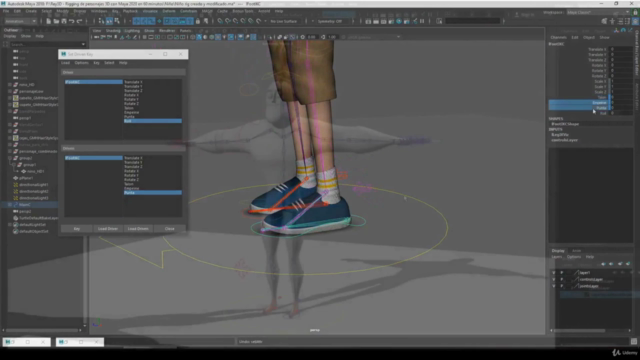Select by component type mode icon
640x360 pixels.
point(117,21)
